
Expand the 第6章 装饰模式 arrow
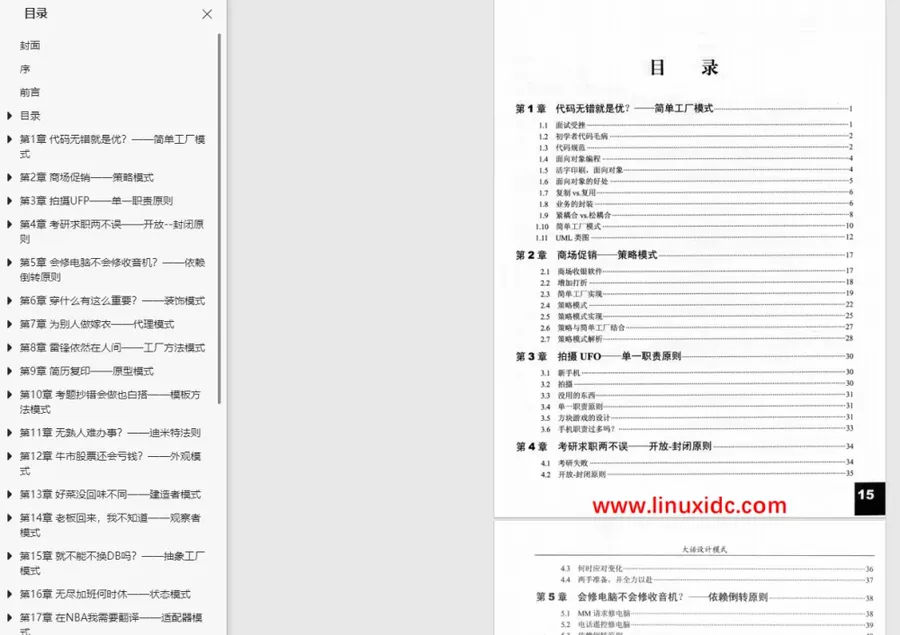pos(9,300)
